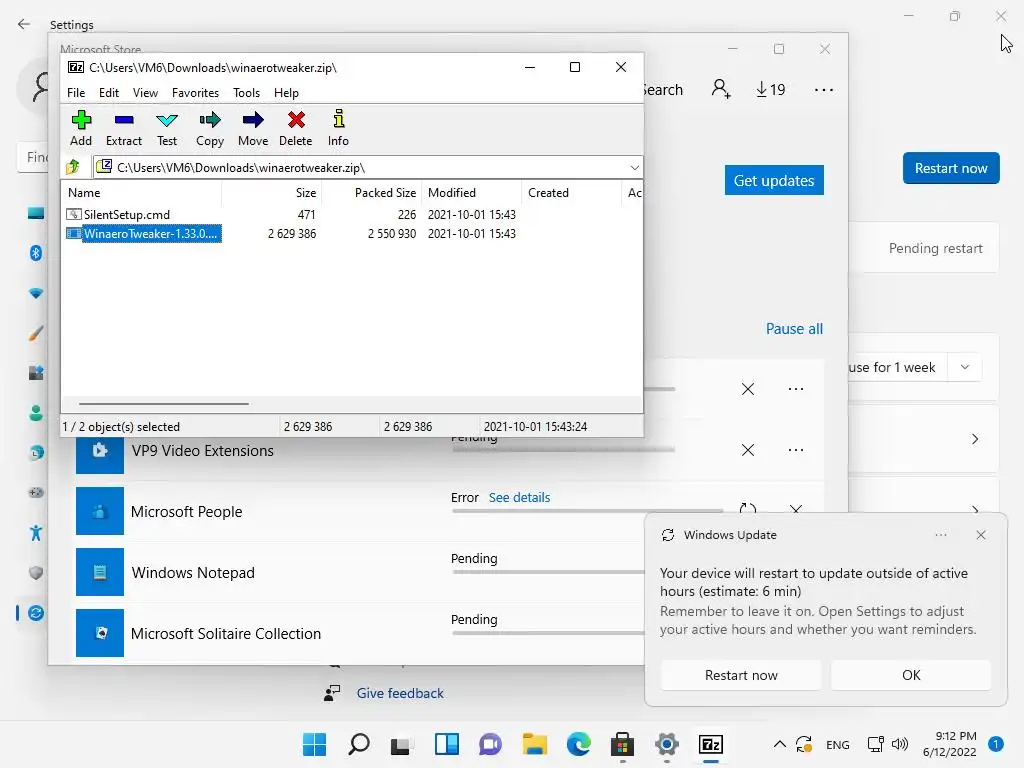Click the Info toolbar button in 7-Zip
This screenshot has height=768, width=1024.
tap(338, 129)
